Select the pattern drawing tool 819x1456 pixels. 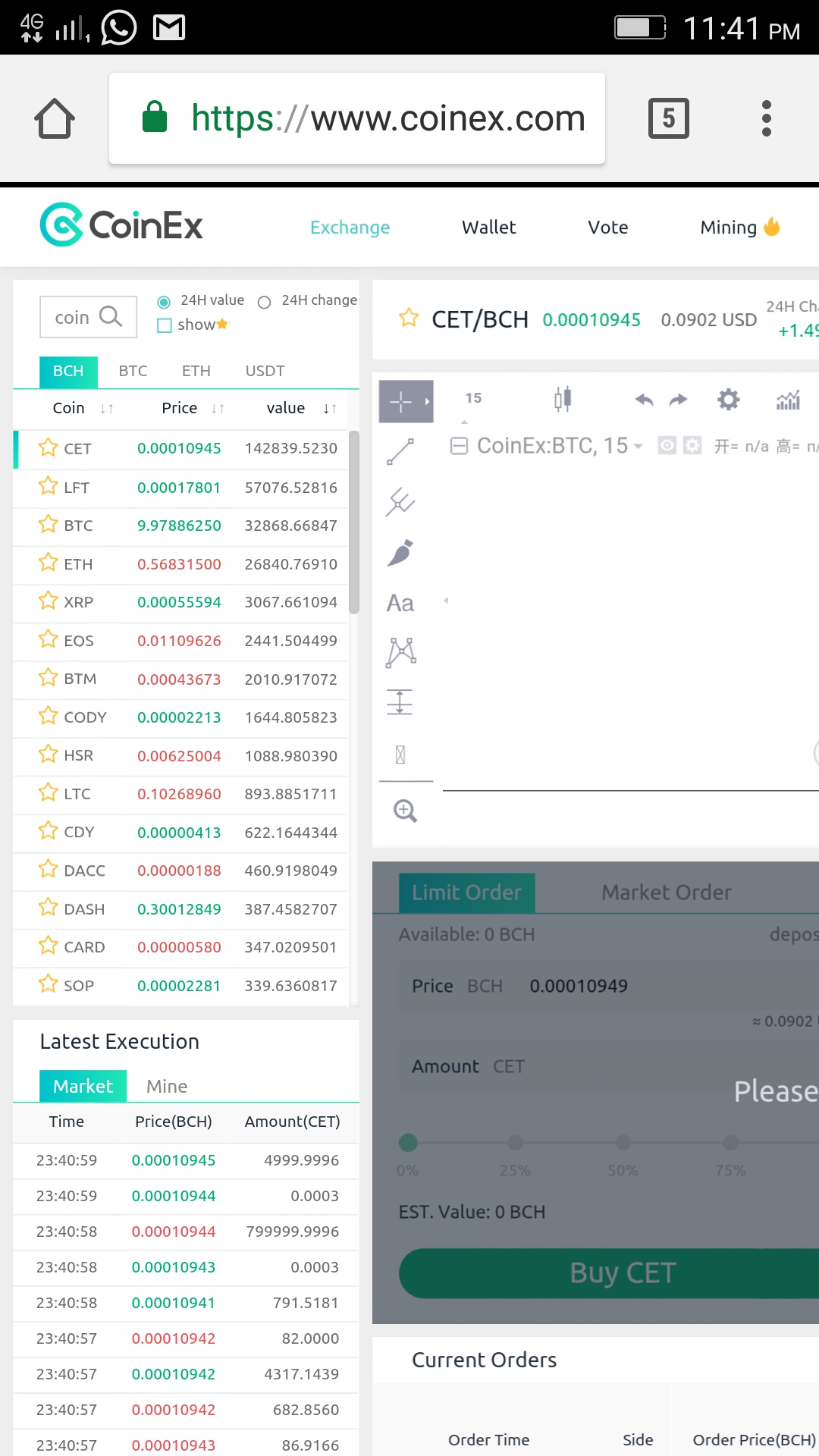[x=400, y=652]
